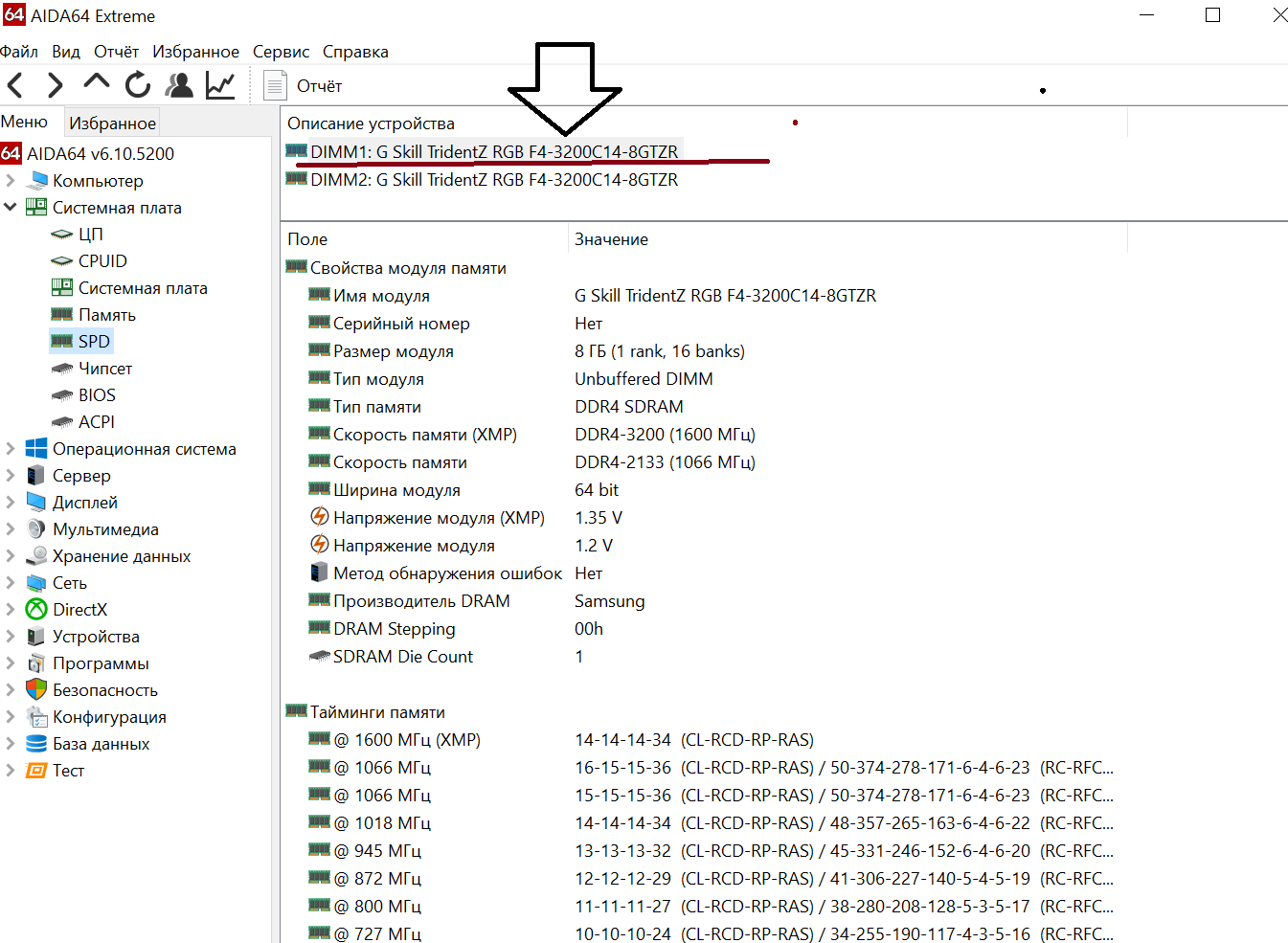The width and height of the screenshot is (1288, 943).
Task: Open the user/favorites person toolbar icon
Action: click(x=179, y=85)
